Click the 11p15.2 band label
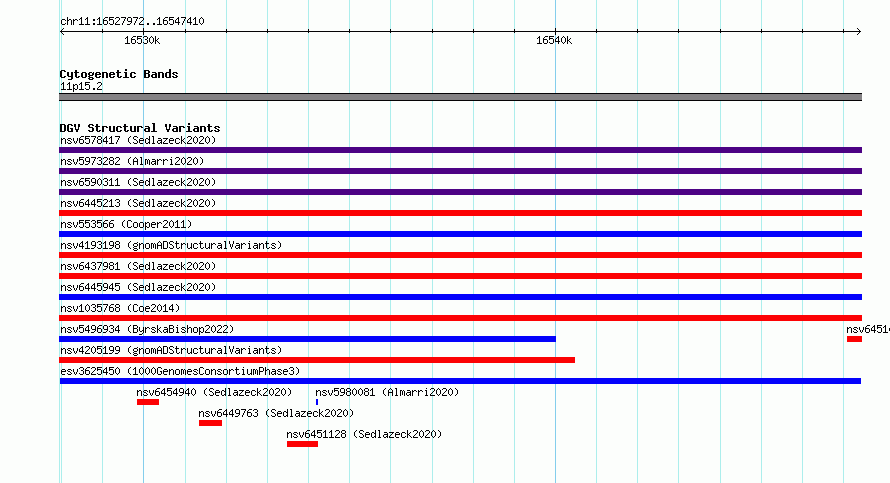This screenshot has height=483, width=890. coord(81,86)
